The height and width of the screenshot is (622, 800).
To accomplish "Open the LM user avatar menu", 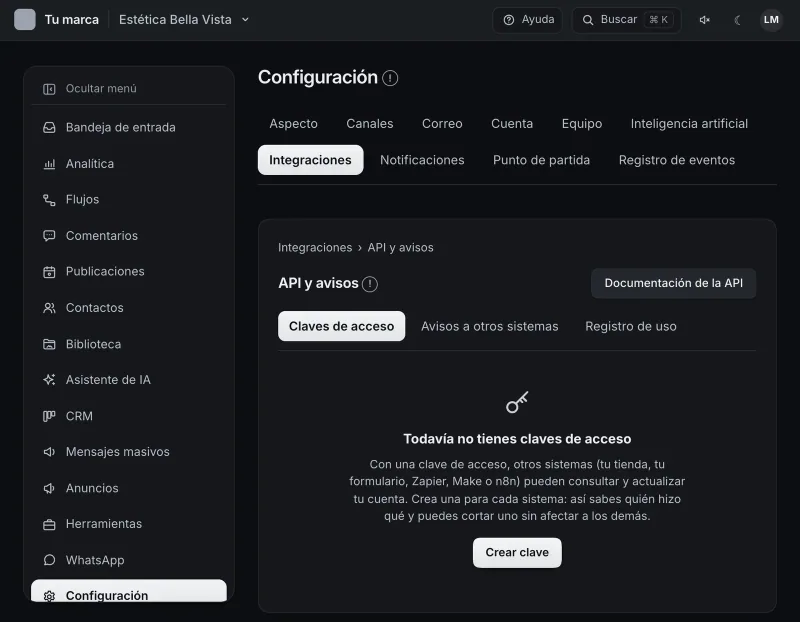I will coord(771,20).
